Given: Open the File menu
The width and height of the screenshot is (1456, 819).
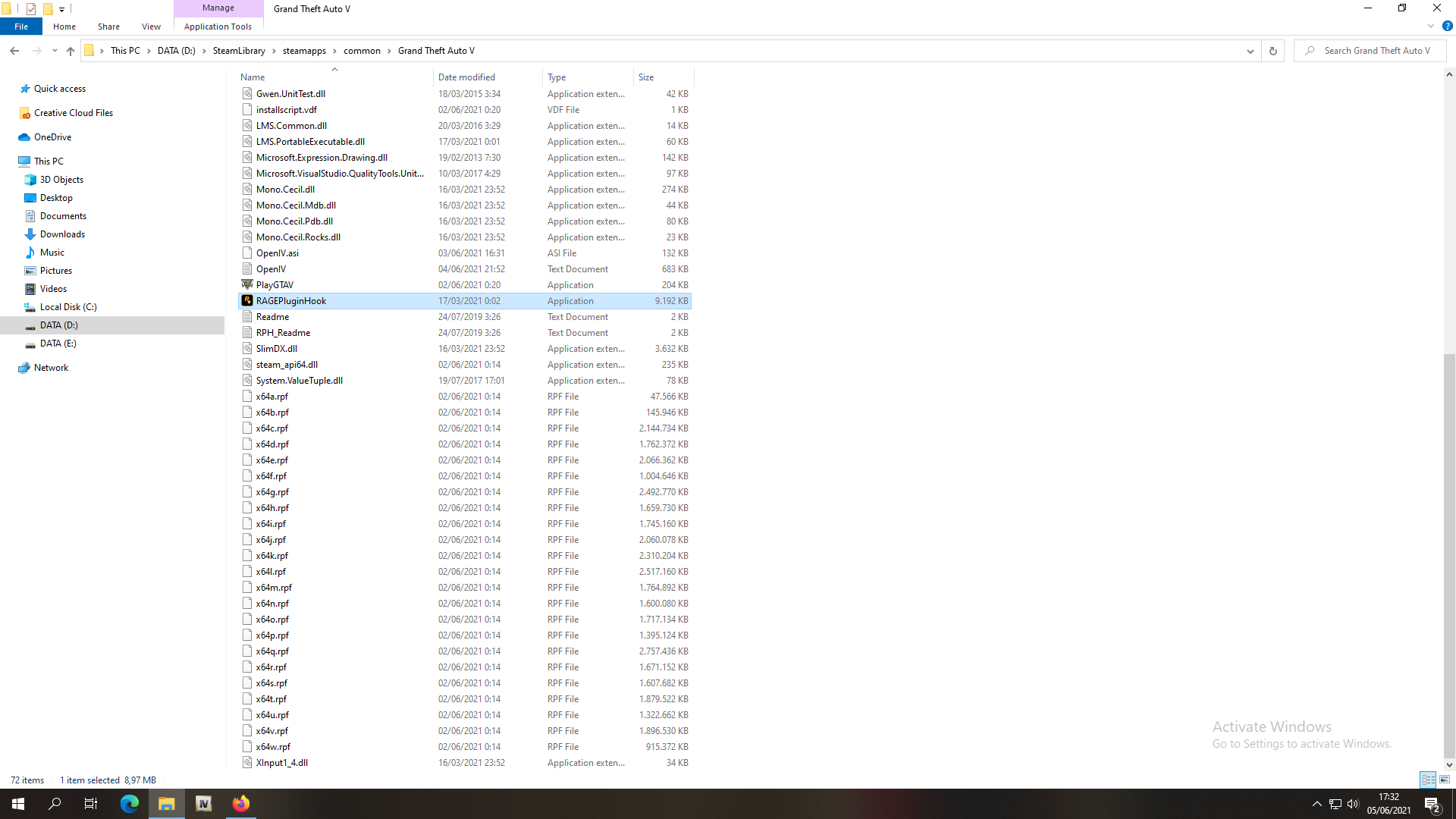Looking at the screenshot, I should point(21,27).
